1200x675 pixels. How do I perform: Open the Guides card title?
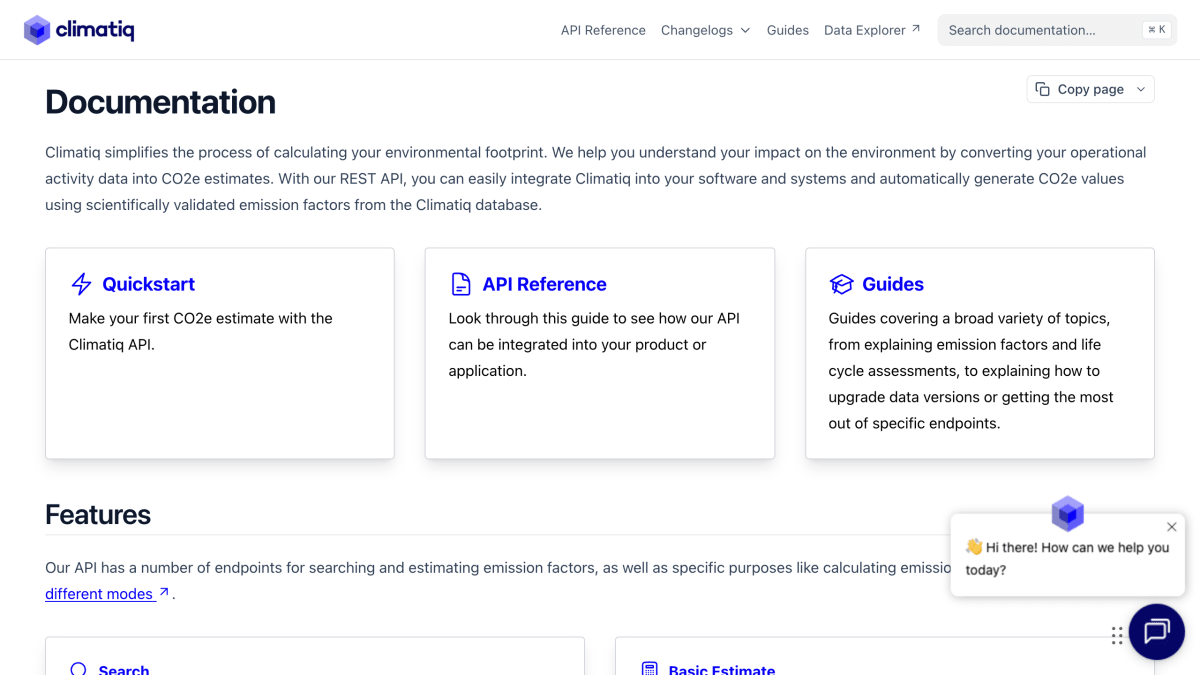[893, 284]
